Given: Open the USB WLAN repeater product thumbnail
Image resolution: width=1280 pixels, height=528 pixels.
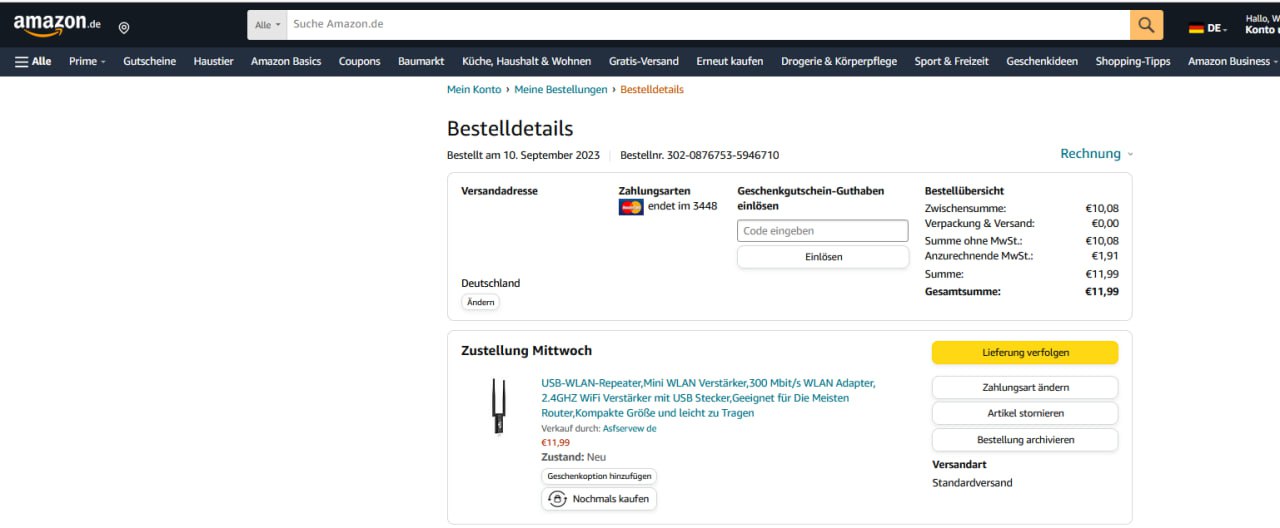Looking at the screenshot, I should click(x=498, y=405).
